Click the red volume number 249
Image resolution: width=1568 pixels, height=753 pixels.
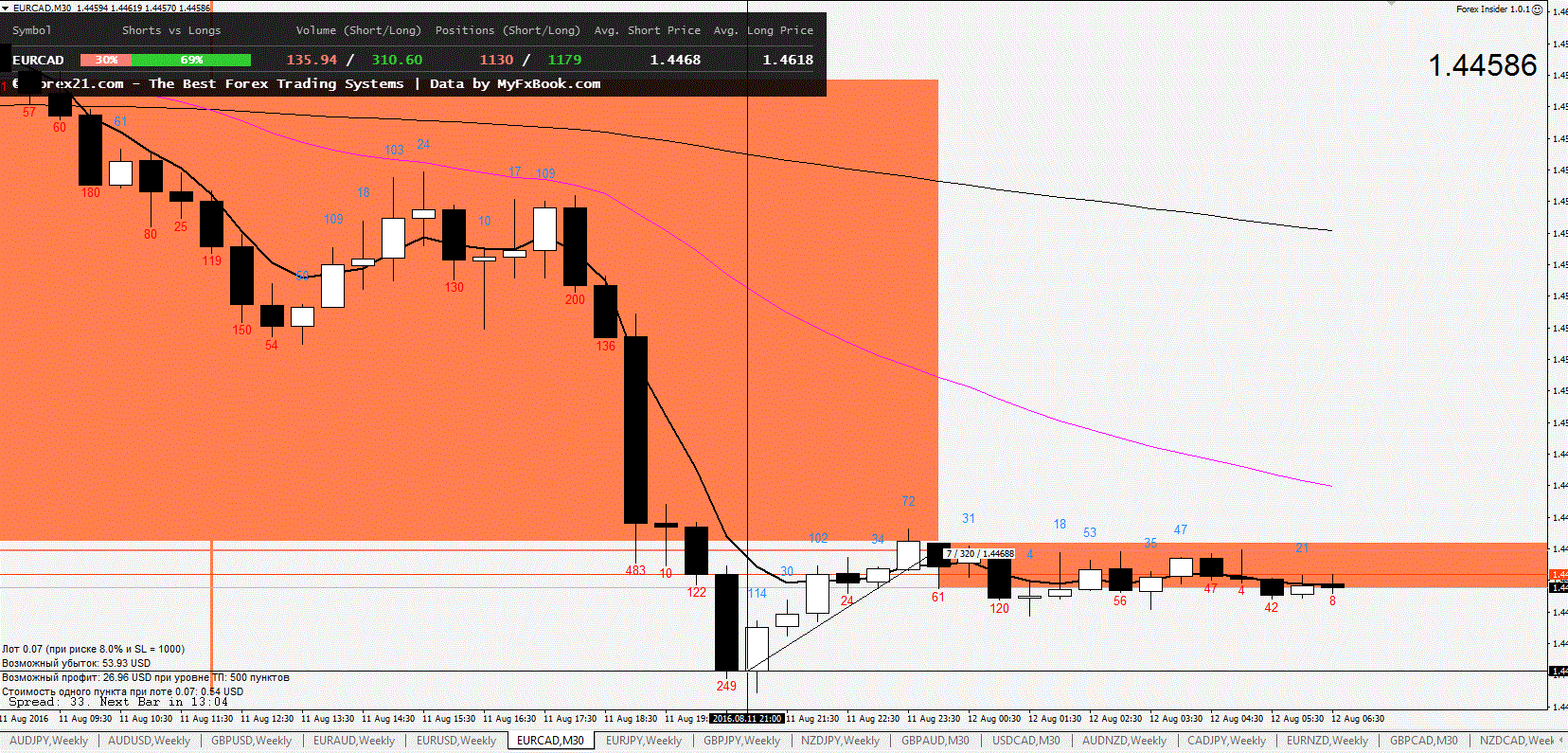(726, 686)
